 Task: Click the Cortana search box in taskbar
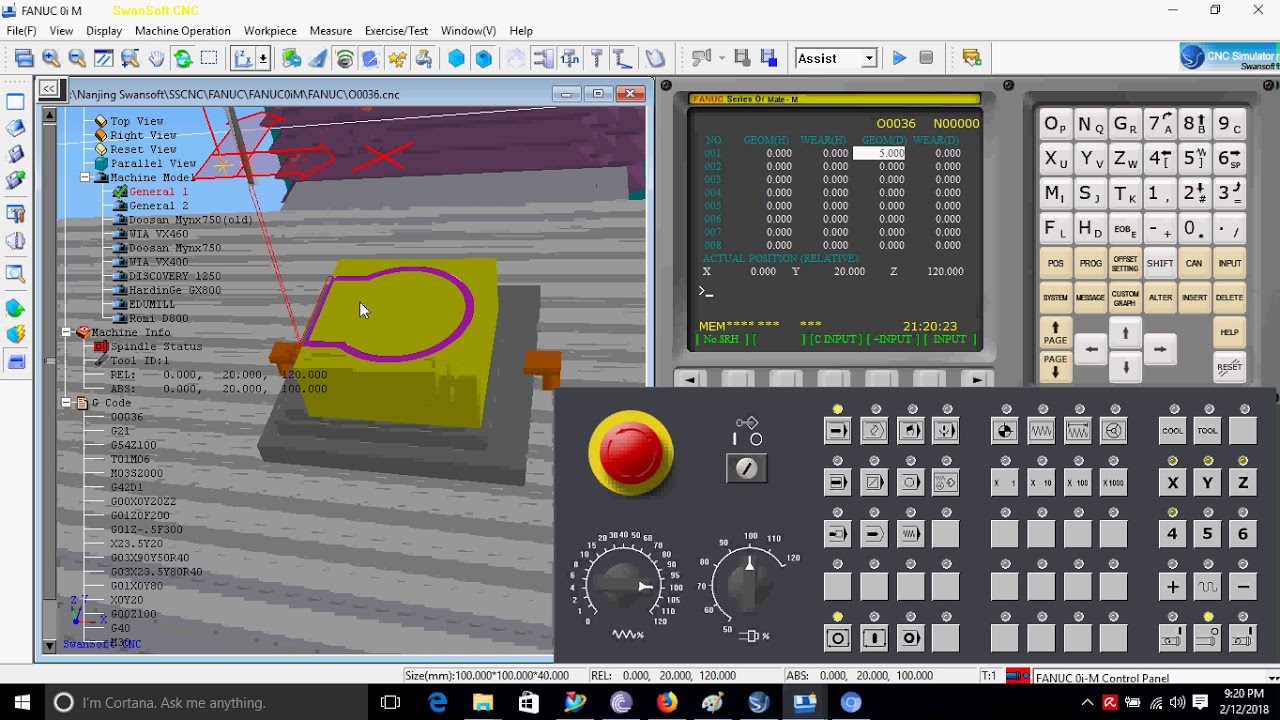pos(205,703)
